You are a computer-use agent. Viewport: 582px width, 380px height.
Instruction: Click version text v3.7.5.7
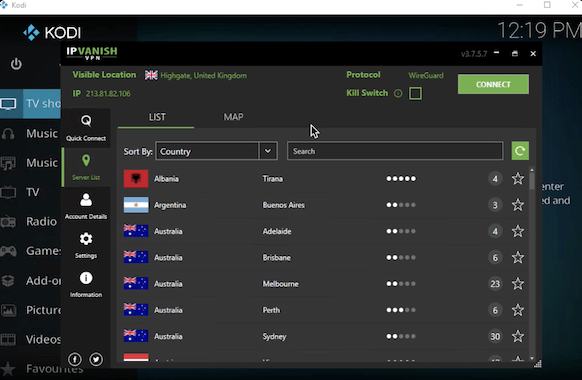click(474, 54)
